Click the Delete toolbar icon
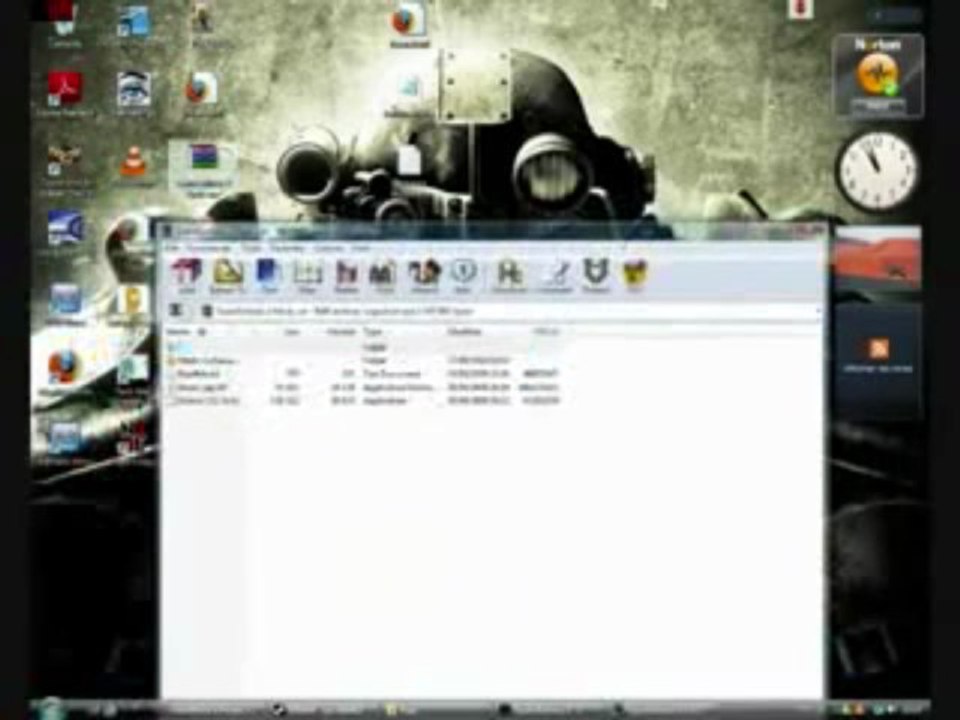 (347, 275)
